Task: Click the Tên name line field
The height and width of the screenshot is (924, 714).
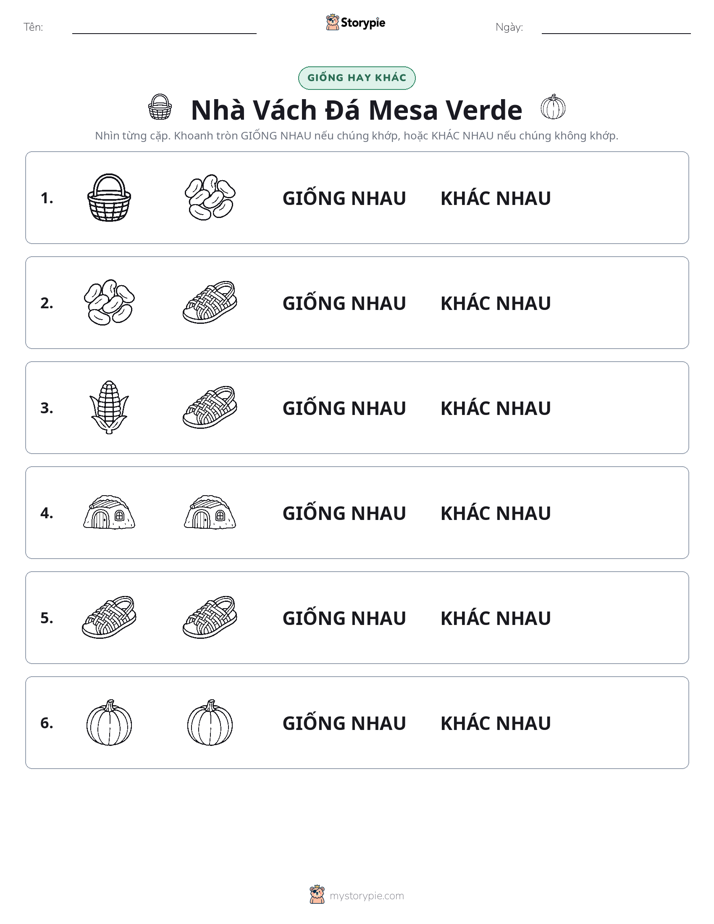Action: (164, 27)
